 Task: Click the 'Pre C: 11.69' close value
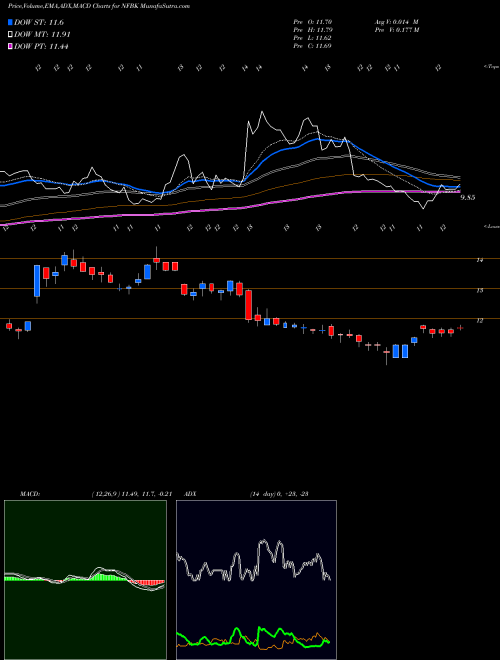313,46
